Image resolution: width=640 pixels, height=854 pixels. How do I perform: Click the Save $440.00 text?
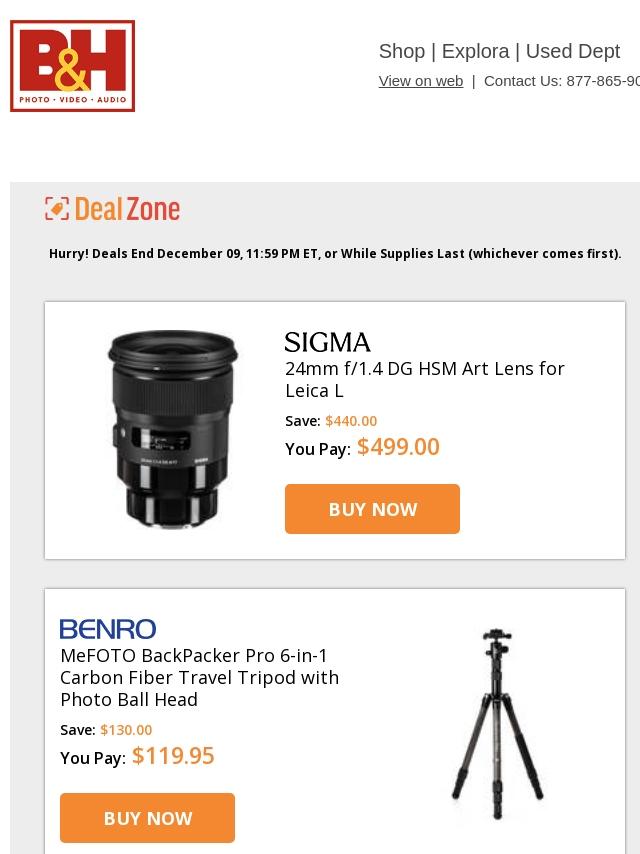pos(331,421)
